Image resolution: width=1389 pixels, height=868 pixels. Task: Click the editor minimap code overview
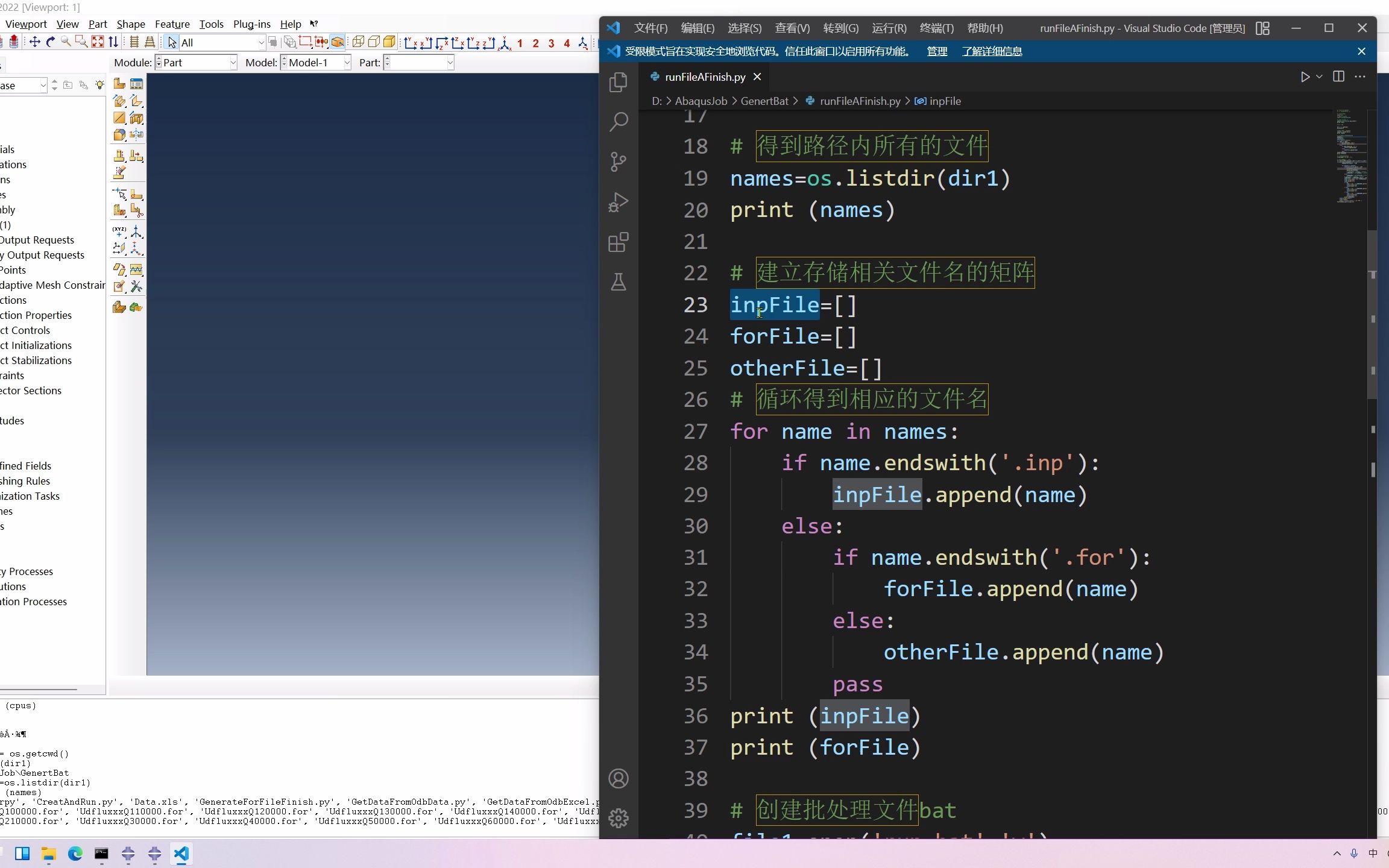point(1350,157)
